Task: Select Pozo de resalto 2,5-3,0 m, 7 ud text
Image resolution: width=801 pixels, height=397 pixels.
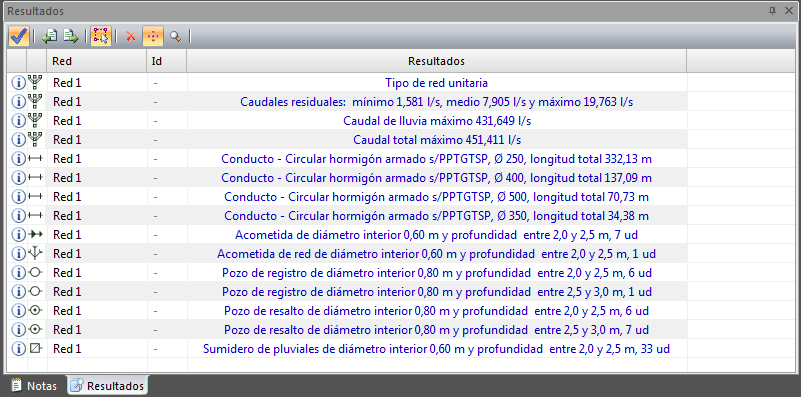Action: pos(436,330)
